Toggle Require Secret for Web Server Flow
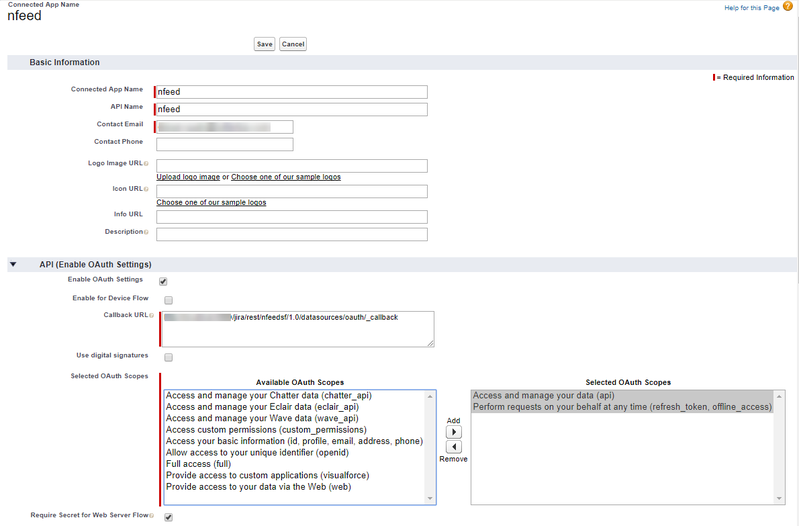 click(x=168, y=517)
